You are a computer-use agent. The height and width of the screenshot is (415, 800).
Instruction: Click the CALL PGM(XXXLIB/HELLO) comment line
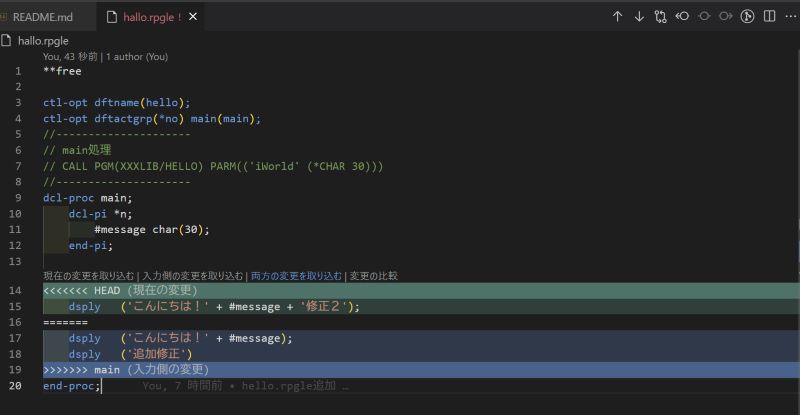[213, 166]
